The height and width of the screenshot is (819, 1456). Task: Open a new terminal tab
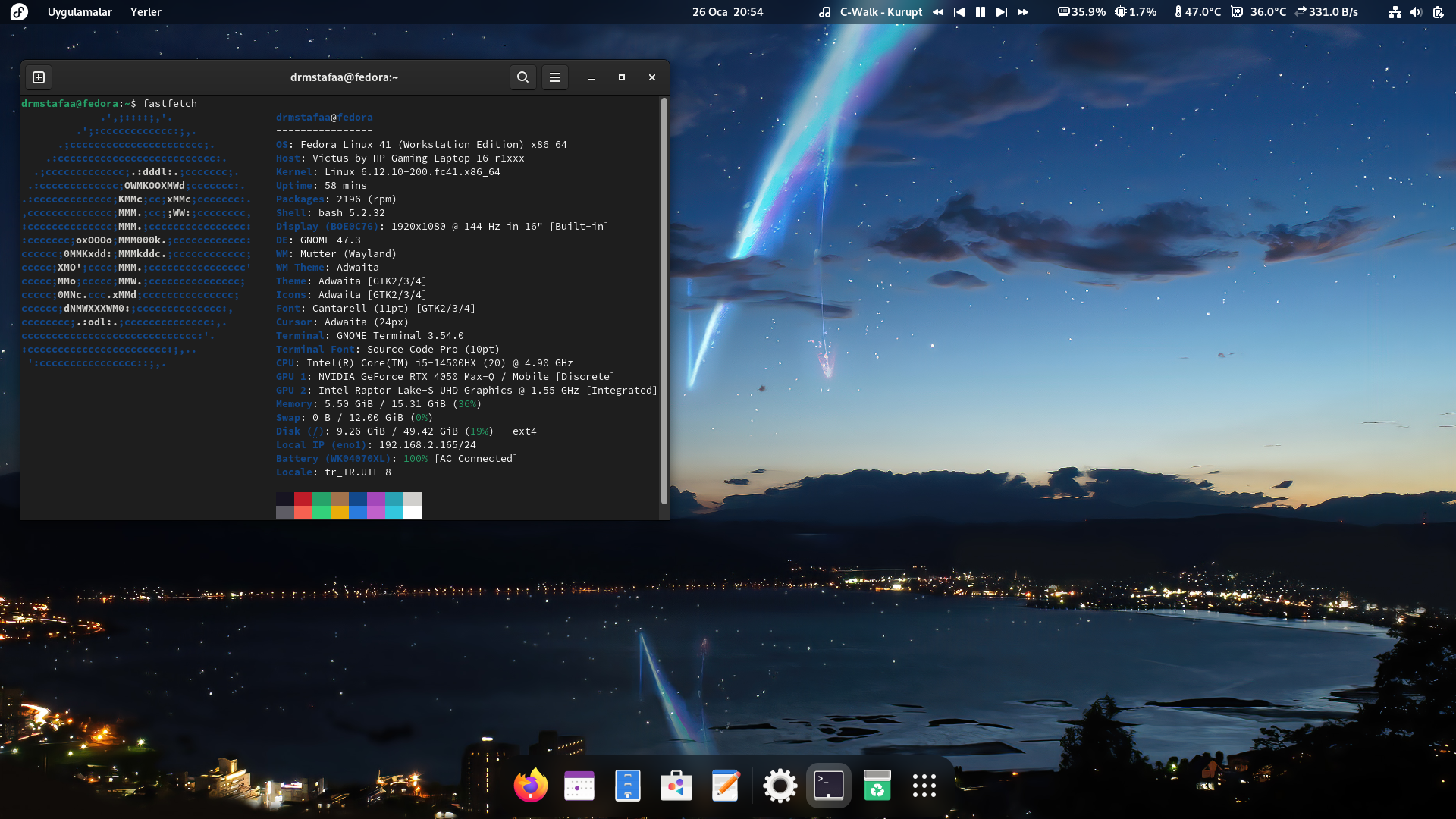tap(39, 77)
